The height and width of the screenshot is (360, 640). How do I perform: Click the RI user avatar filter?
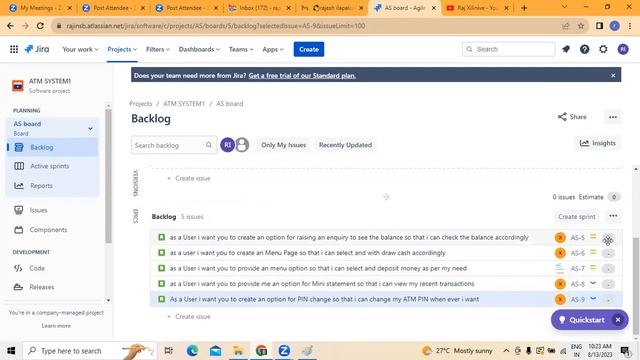[227, 144]
